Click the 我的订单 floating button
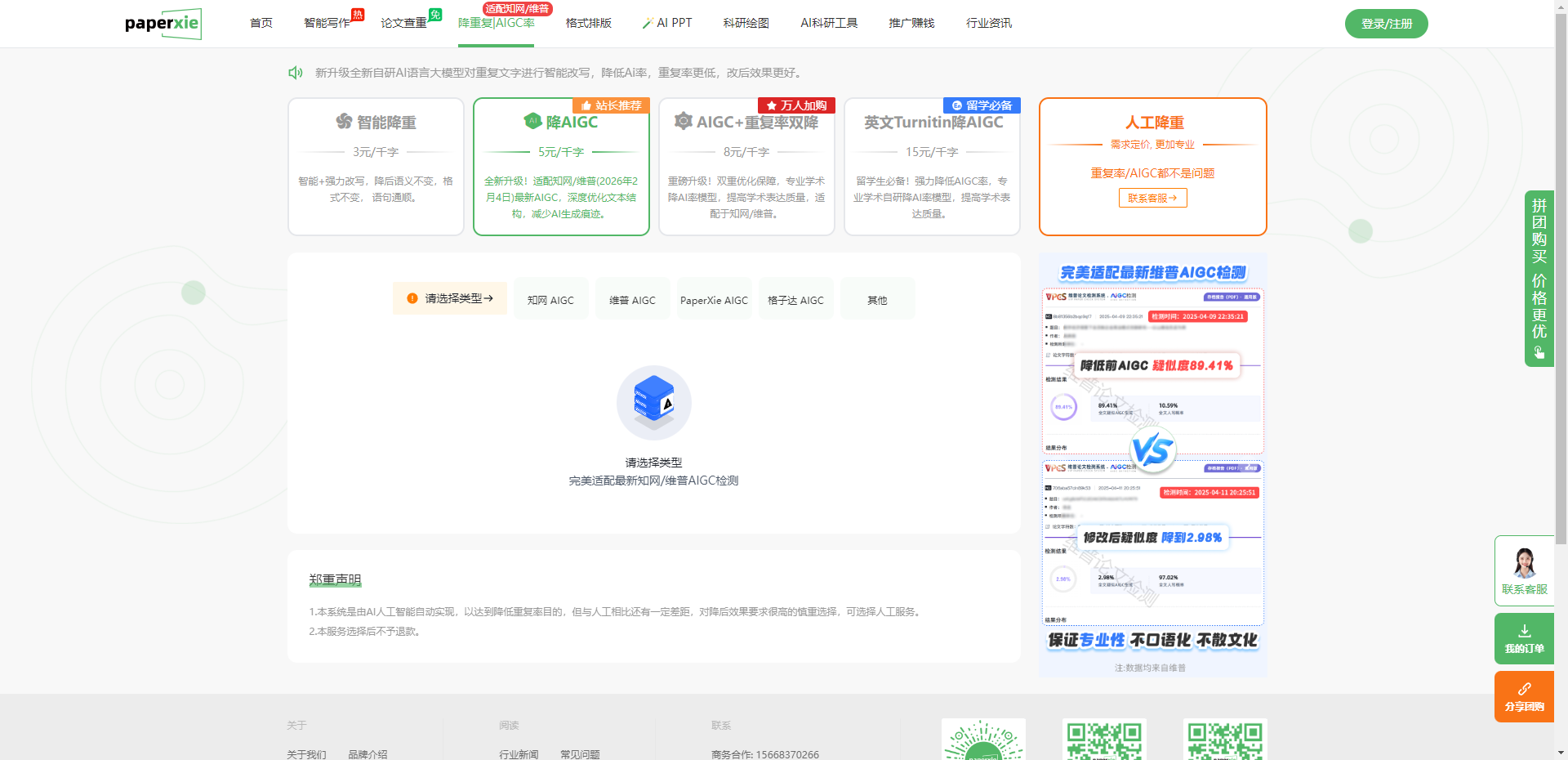Screen dimensions: 1568x760 (1524, 638)
